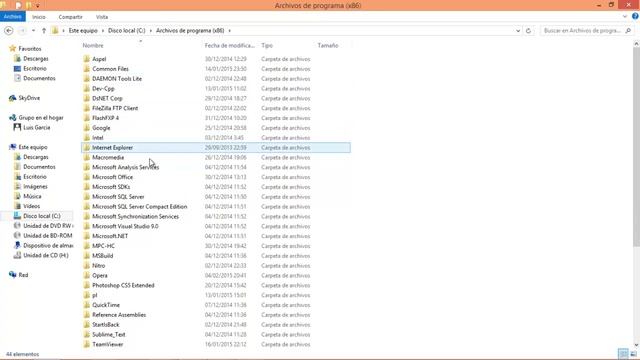Expand address bar history dropdown
Viewport: 640px width, 360px height.
click(x=518, y=31)
